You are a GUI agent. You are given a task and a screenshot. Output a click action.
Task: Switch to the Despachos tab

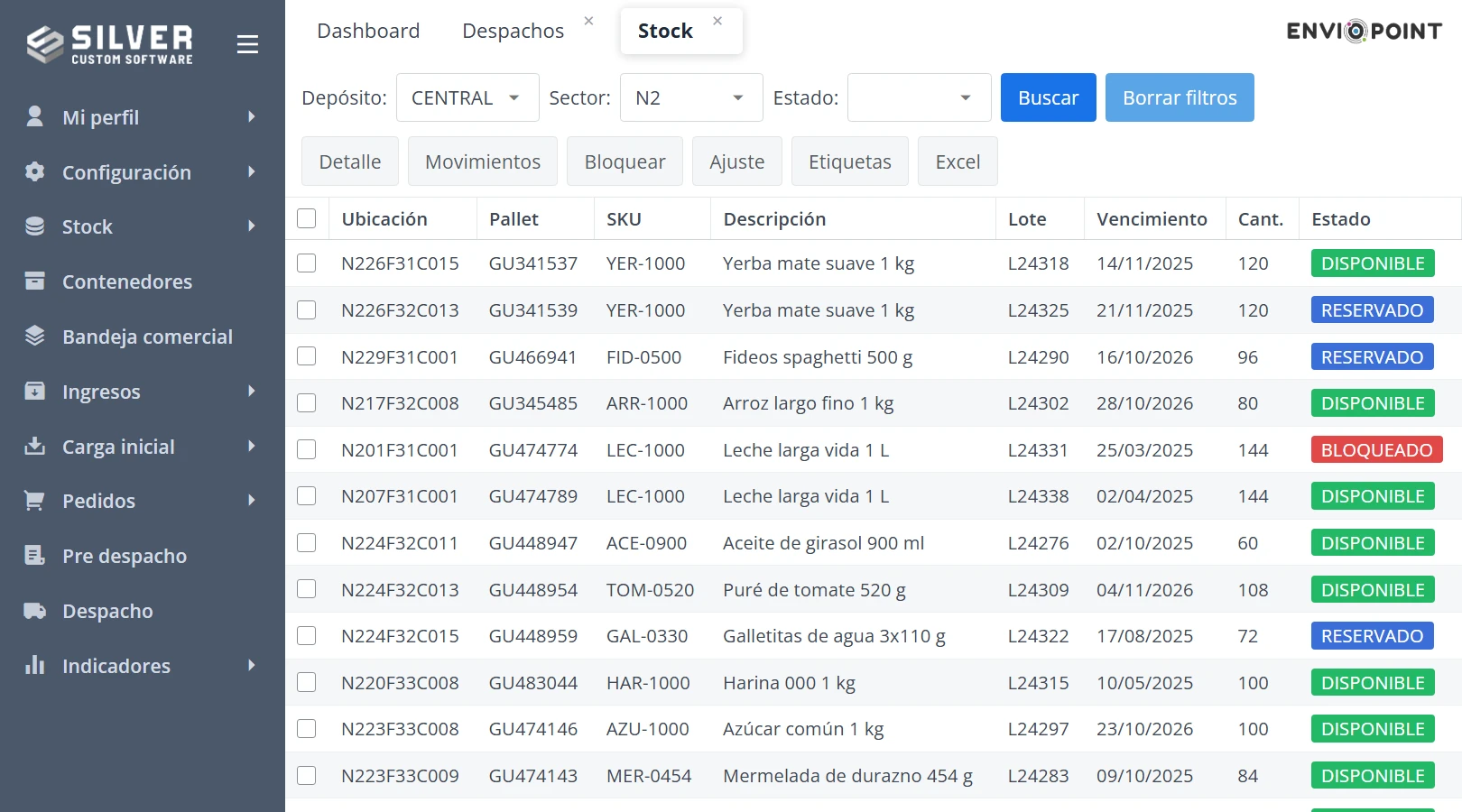(513, 31)
